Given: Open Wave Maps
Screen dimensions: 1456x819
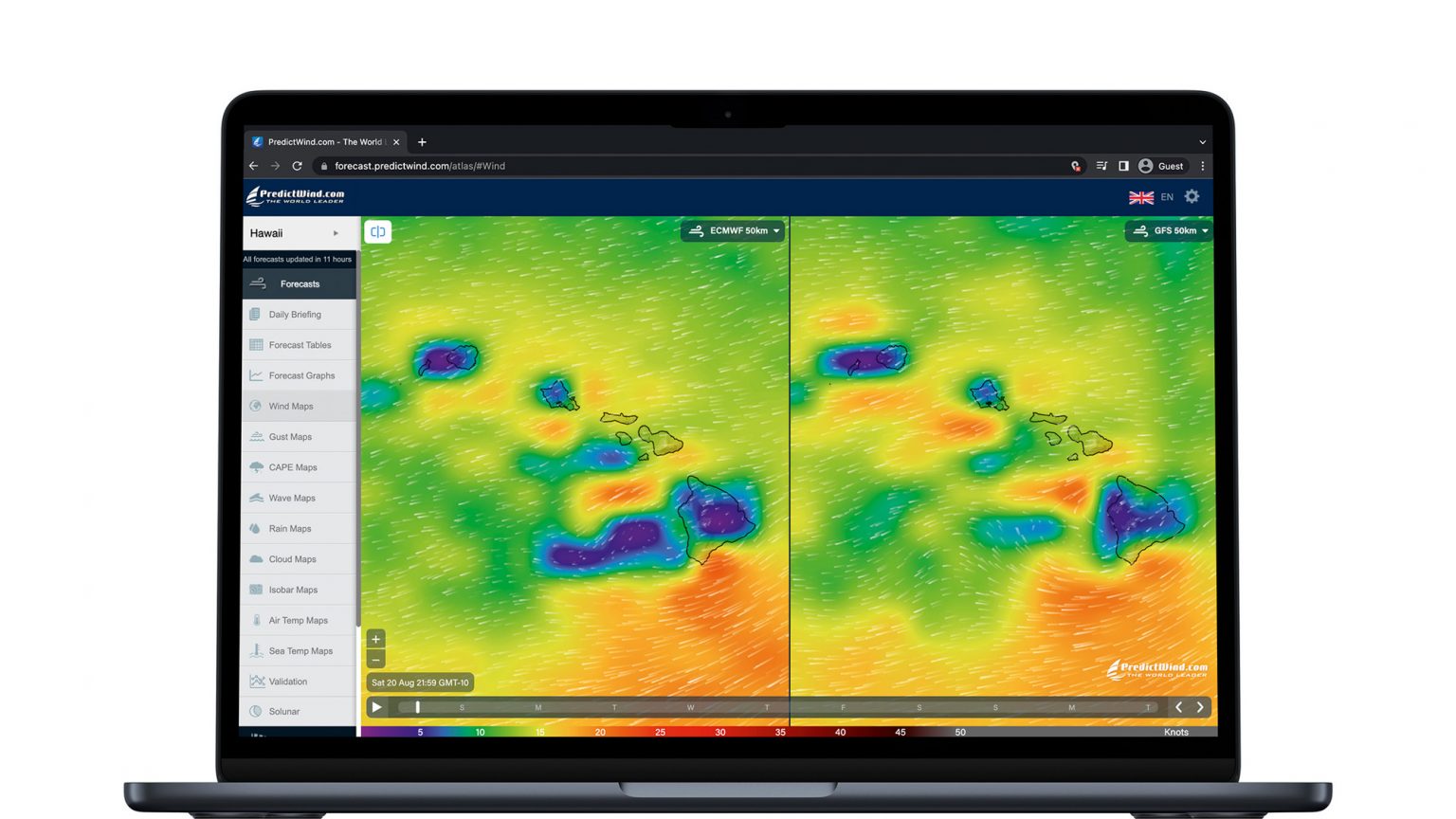Looking at the screenshot, I should point(290,498).
